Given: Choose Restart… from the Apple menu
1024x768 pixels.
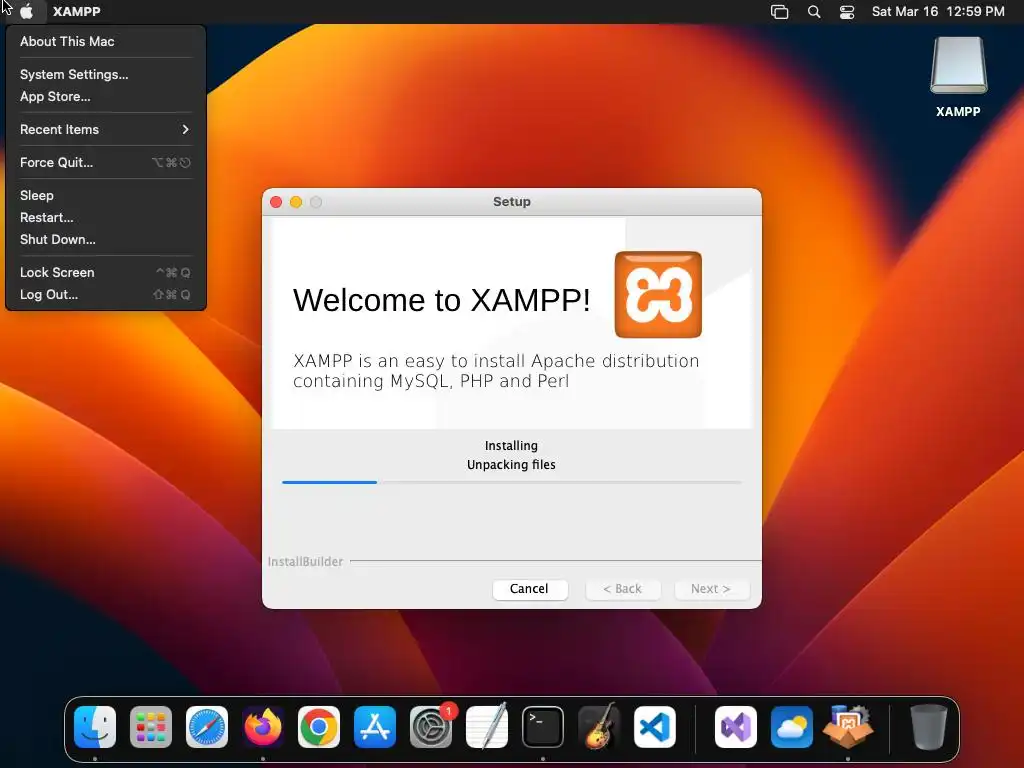Looking at the screenshot, I should click(105, 217).
